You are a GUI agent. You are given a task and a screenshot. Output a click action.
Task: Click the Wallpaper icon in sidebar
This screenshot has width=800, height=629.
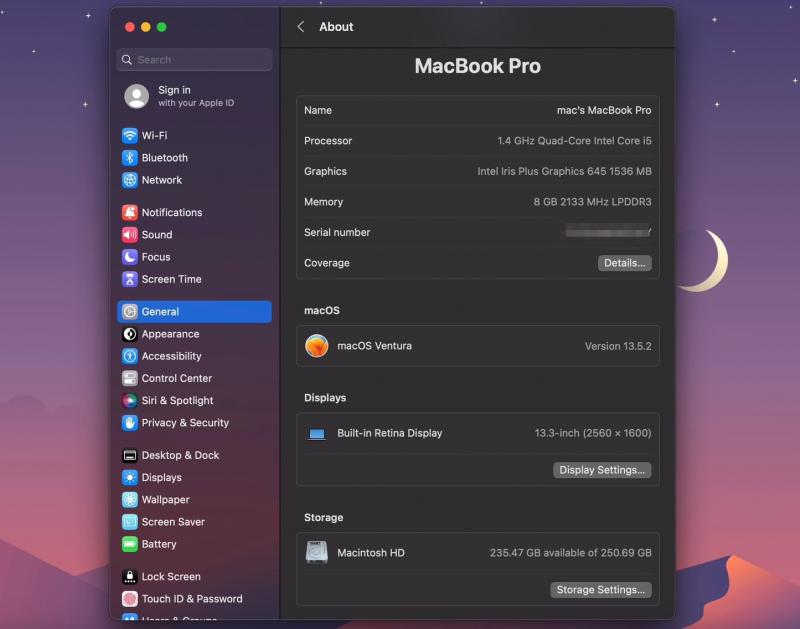click(130, 499)
